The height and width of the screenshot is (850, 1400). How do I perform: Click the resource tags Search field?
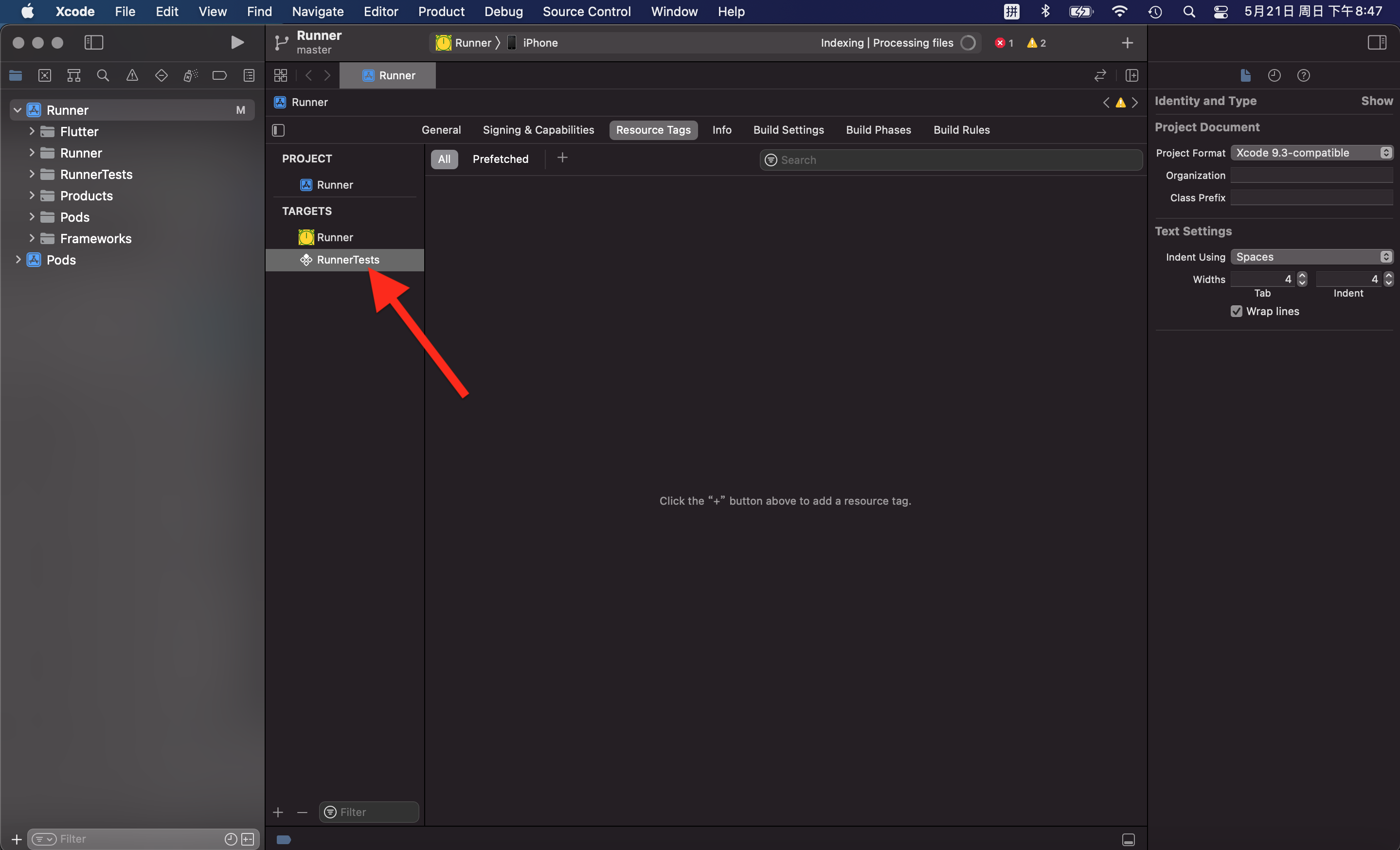click(951, 160)
